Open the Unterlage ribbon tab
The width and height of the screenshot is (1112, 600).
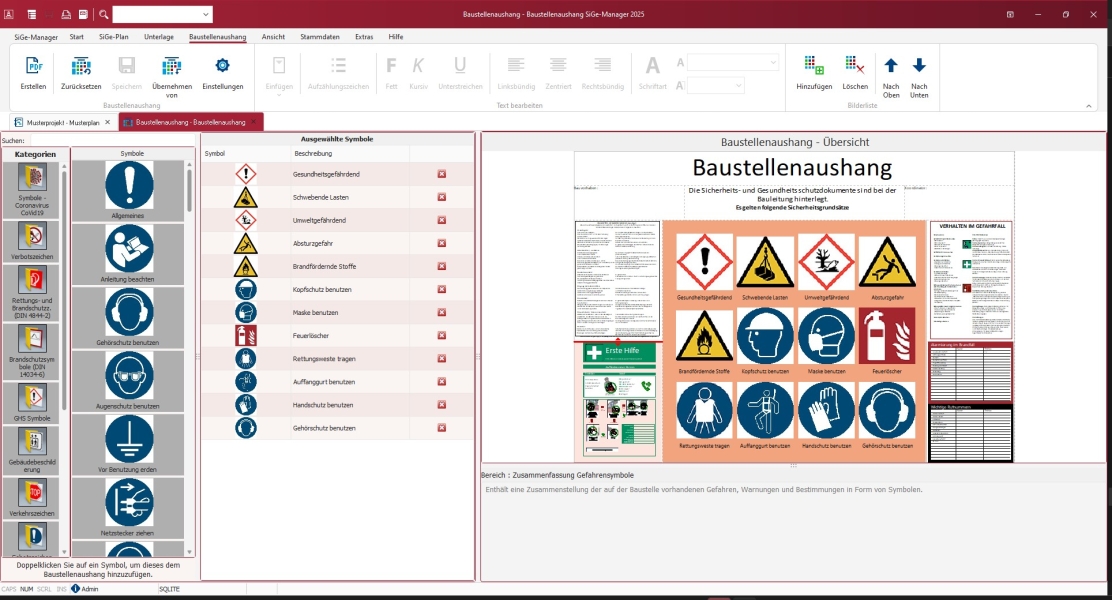click(159, 37)
